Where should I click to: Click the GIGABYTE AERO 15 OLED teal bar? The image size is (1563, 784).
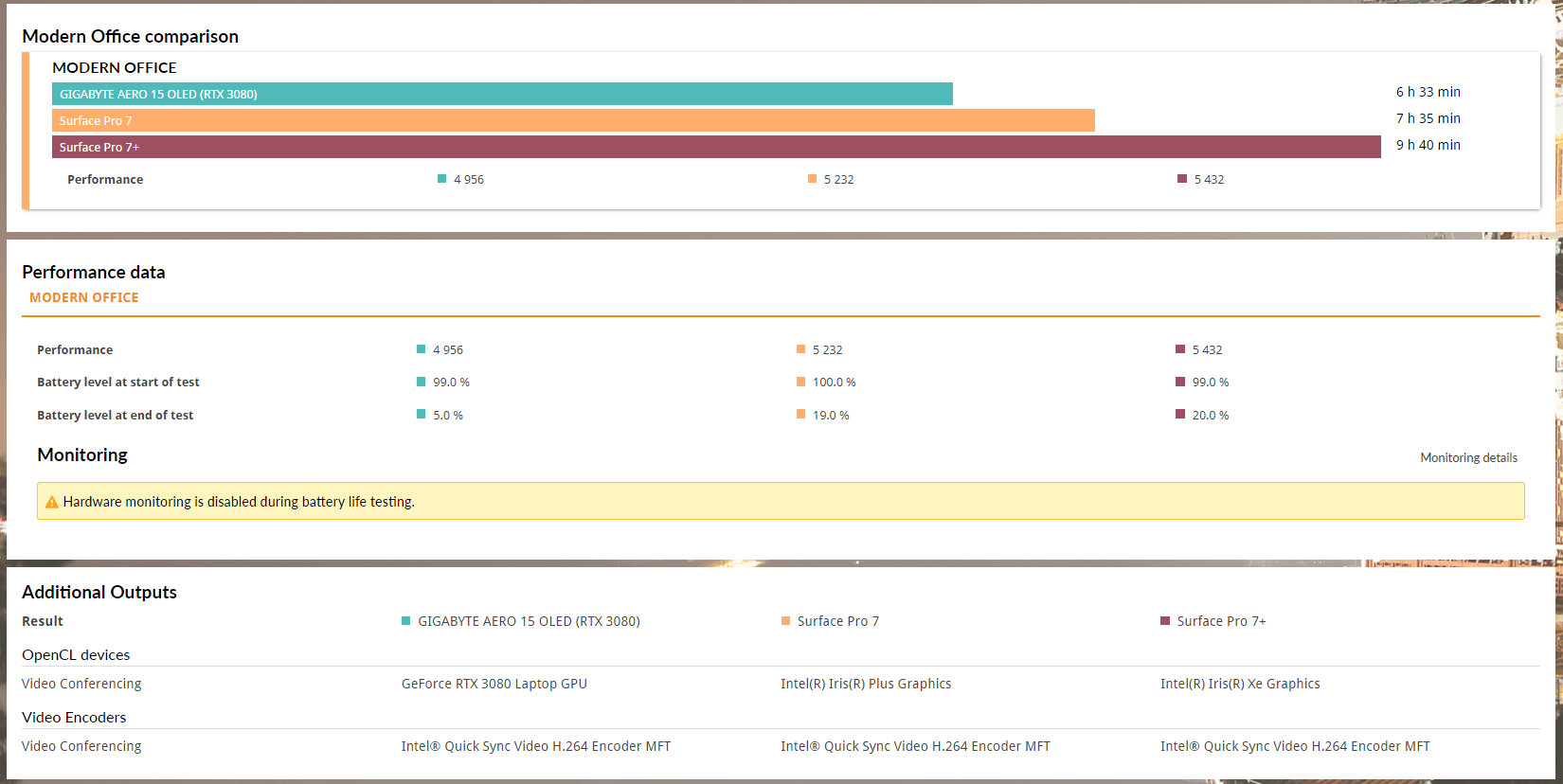(502, 94)
